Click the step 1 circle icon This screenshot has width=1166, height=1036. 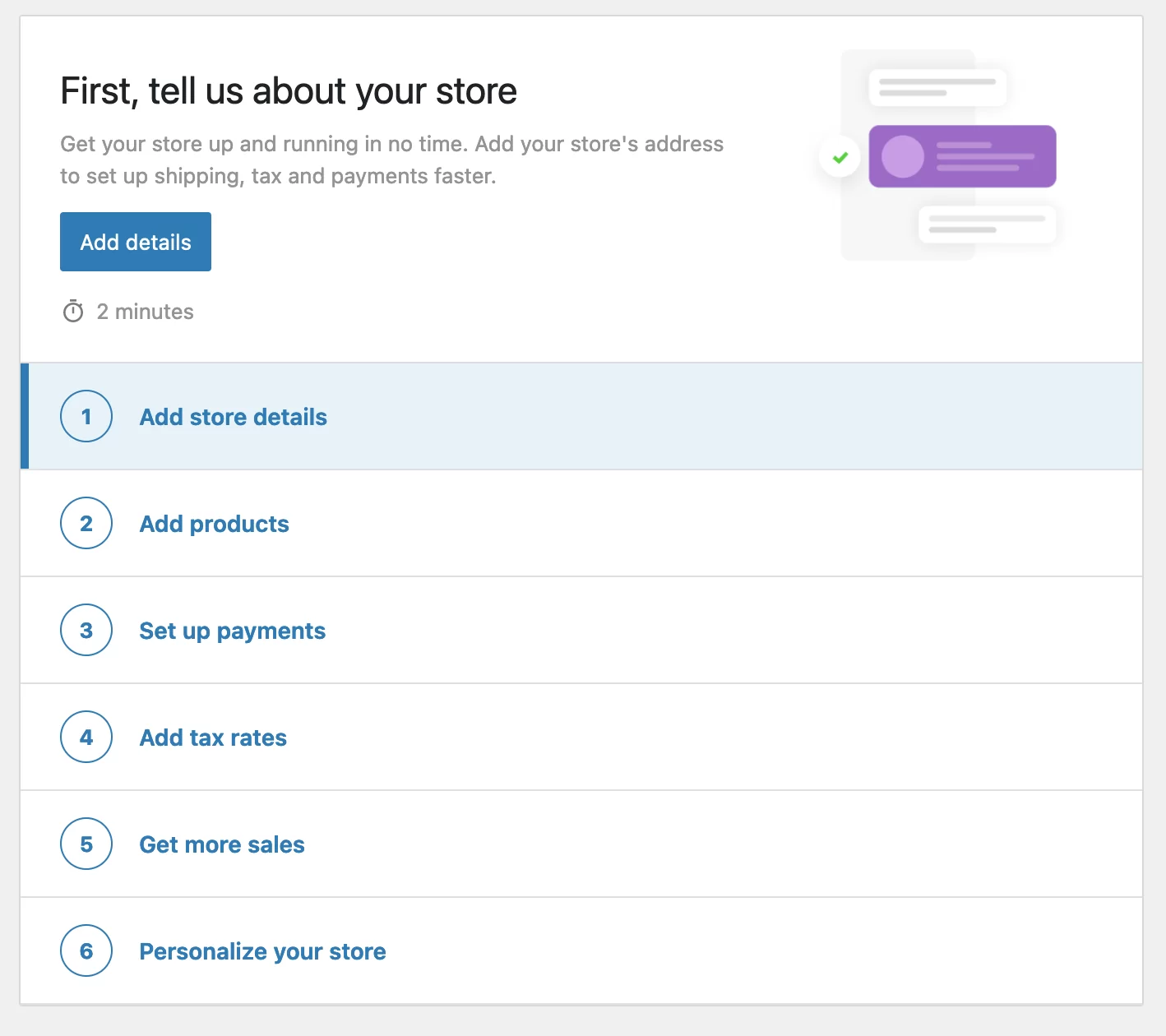86,416
